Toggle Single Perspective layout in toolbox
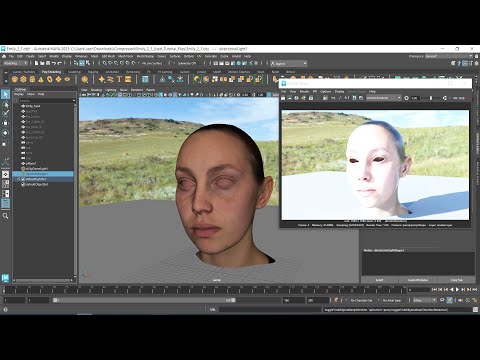 pos(5,174)
